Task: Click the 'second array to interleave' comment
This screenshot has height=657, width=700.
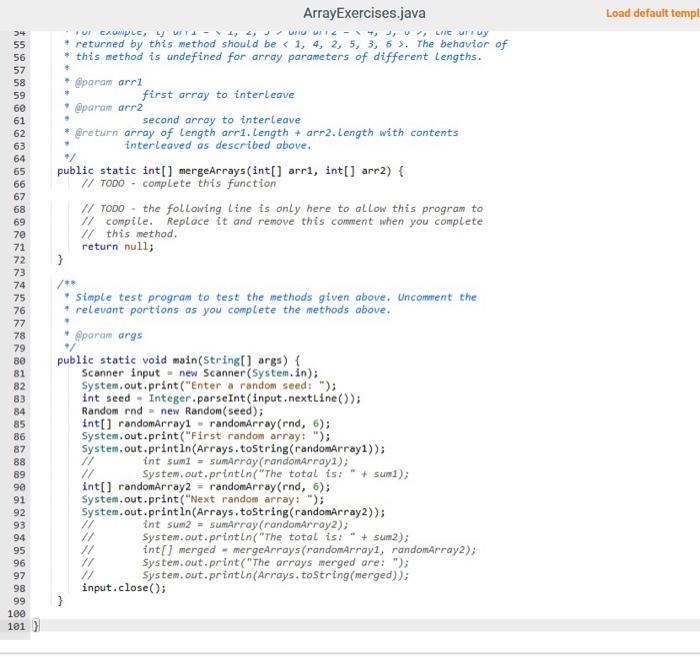Action: click(221, 120)
